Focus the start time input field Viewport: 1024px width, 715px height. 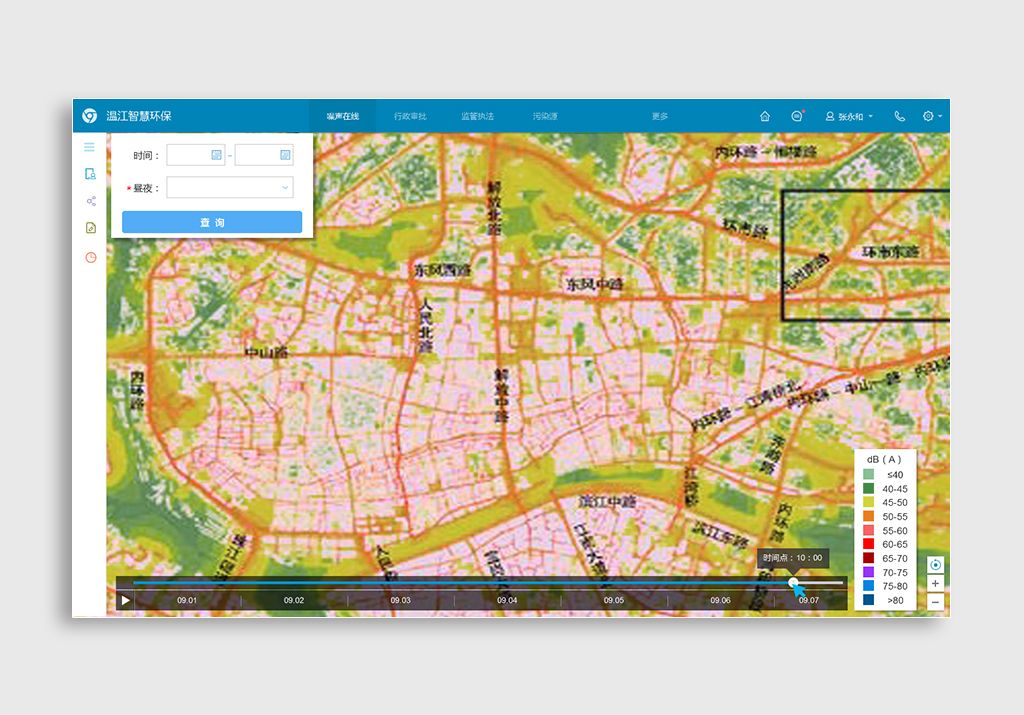196,155
